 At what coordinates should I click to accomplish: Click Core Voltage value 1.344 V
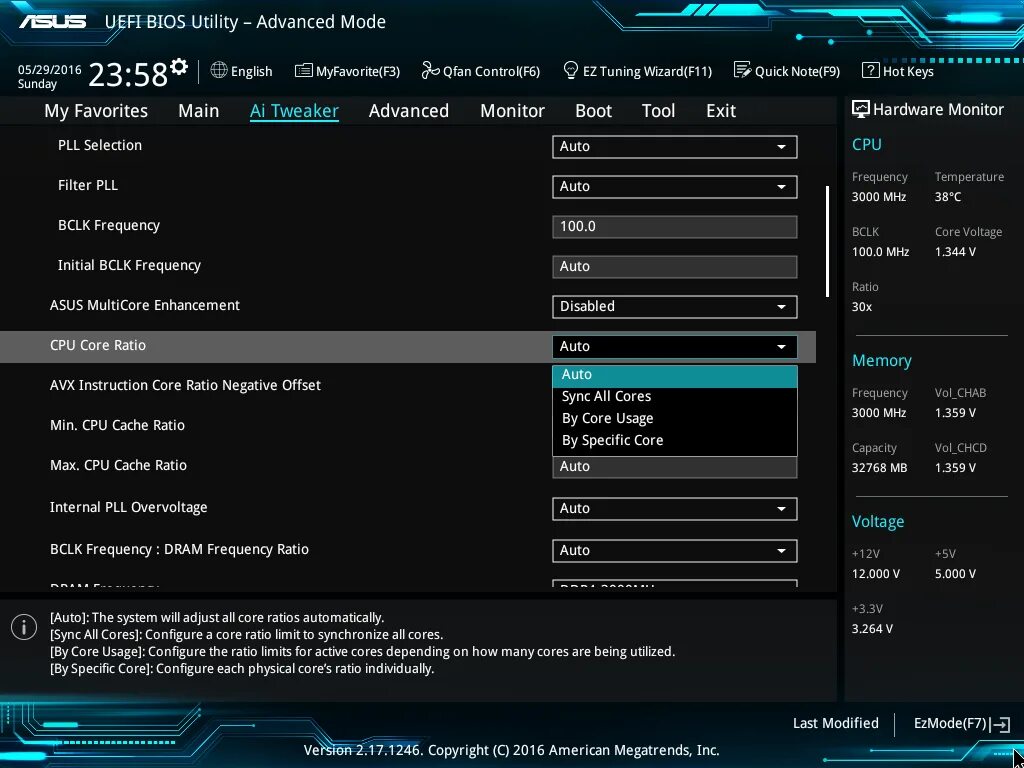tap(955, 251)
